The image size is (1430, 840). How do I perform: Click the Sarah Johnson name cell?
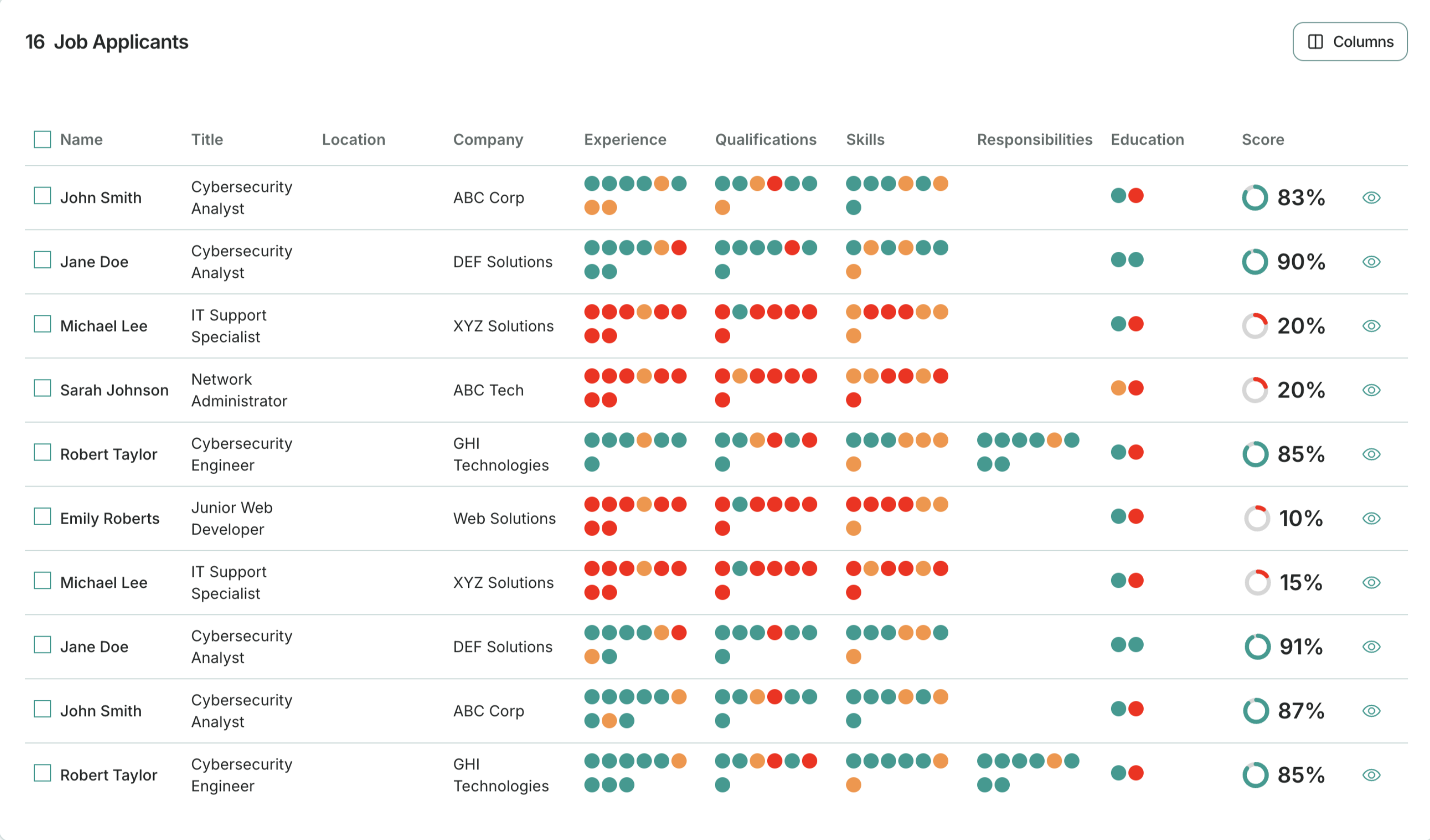pos(114,390)
